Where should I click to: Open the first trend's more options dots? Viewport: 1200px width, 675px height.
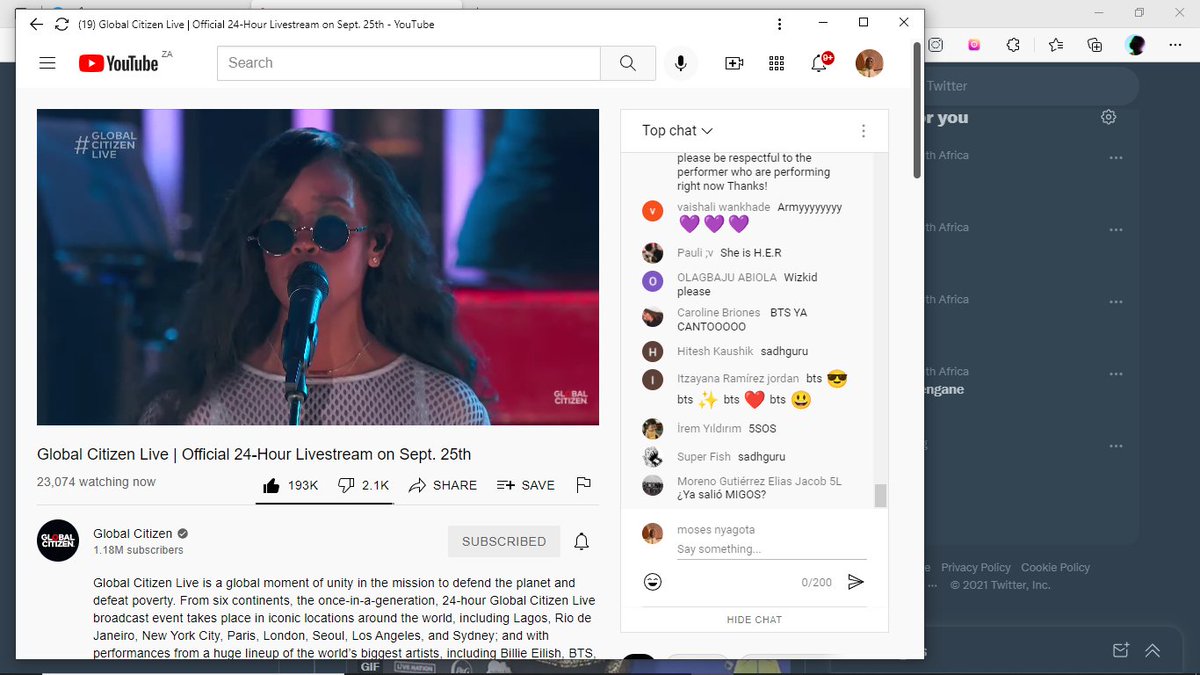coord(1116,159)
